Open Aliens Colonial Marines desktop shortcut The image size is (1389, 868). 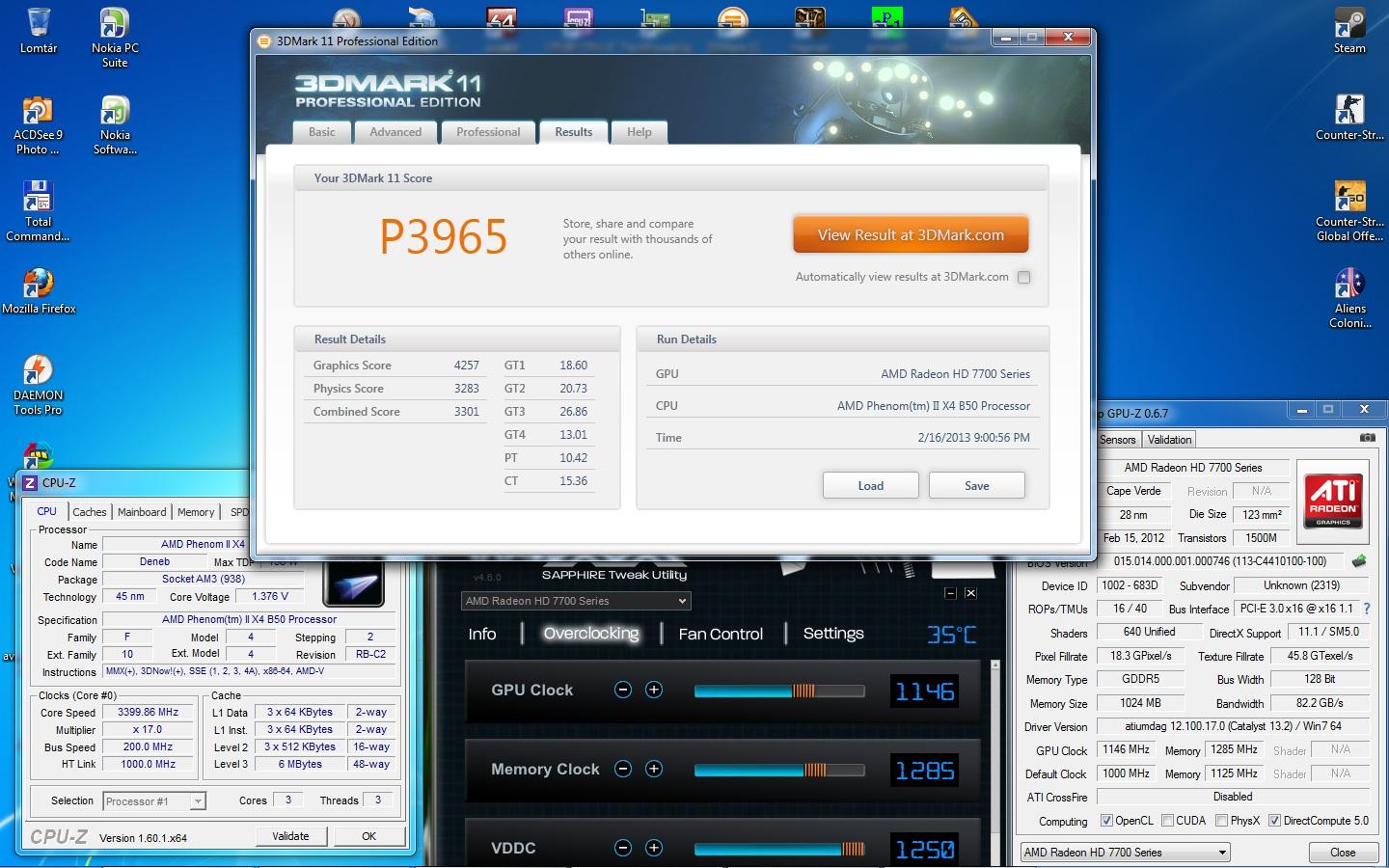point(1349,298)
